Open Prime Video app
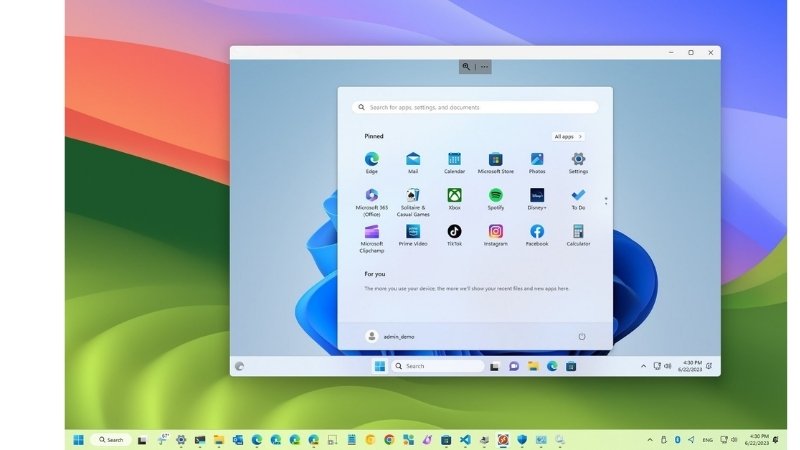This screenshot has width=800, height=450. click(x=413, y=235)
